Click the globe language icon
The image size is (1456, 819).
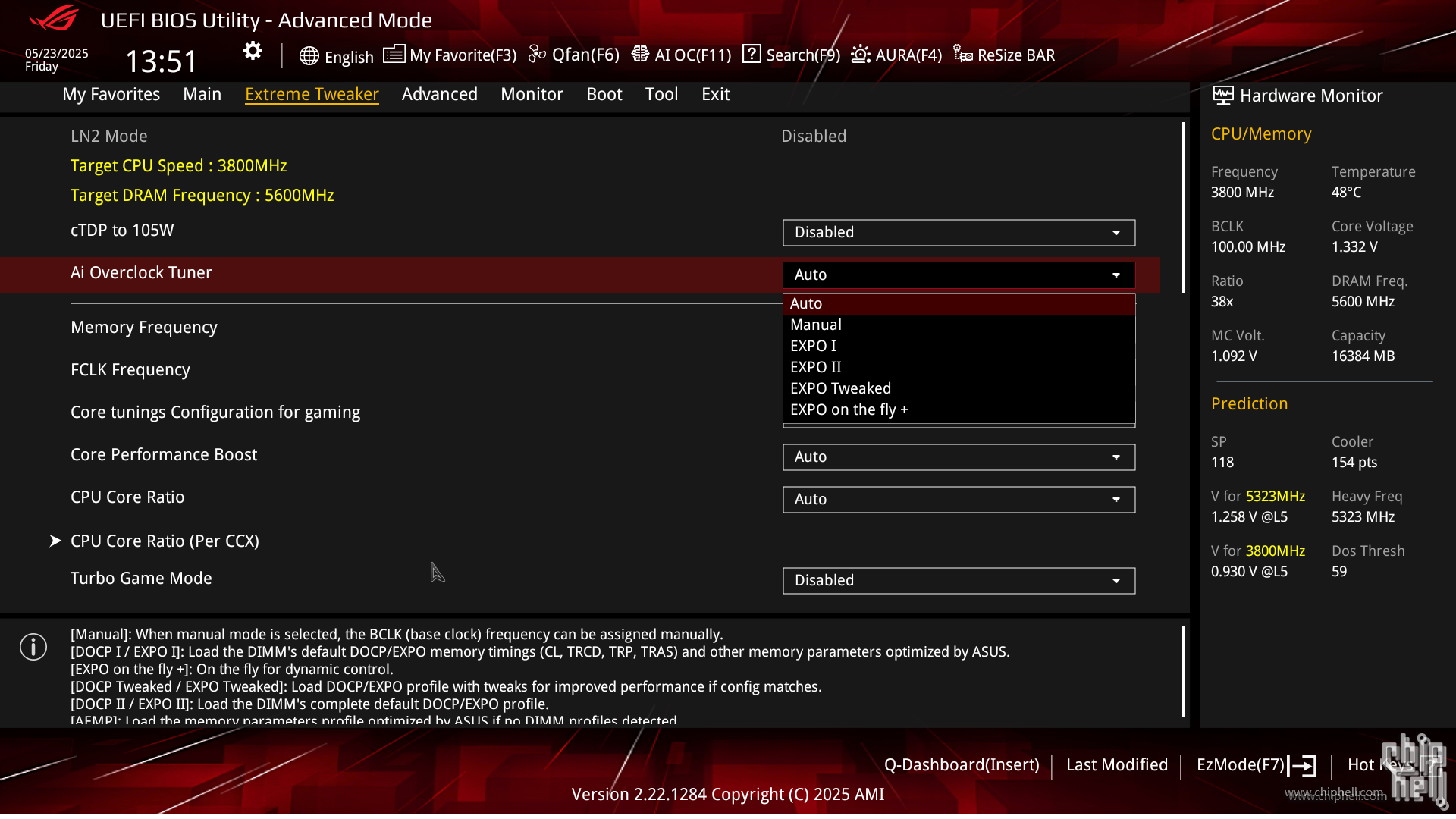309,56
